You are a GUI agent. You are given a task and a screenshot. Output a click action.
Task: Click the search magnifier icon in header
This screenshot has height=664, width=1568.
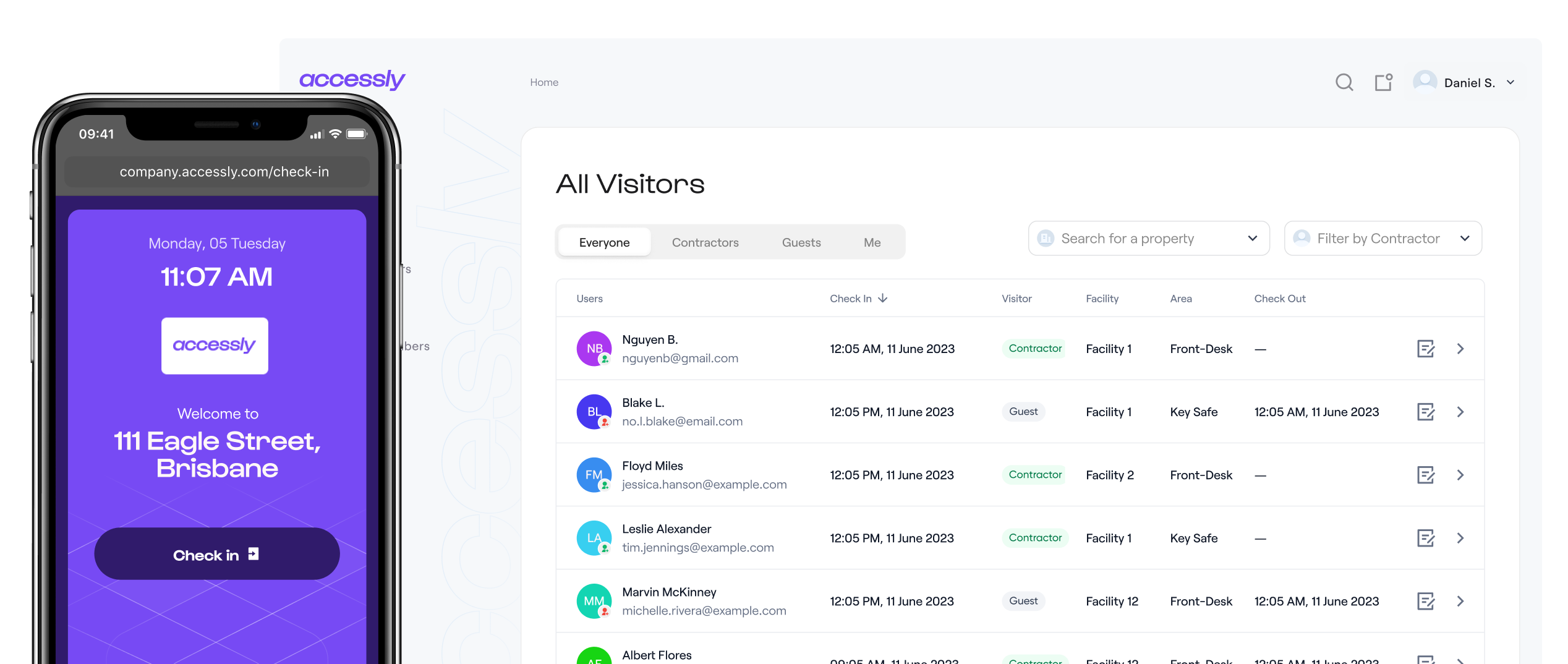point(1344,82)
